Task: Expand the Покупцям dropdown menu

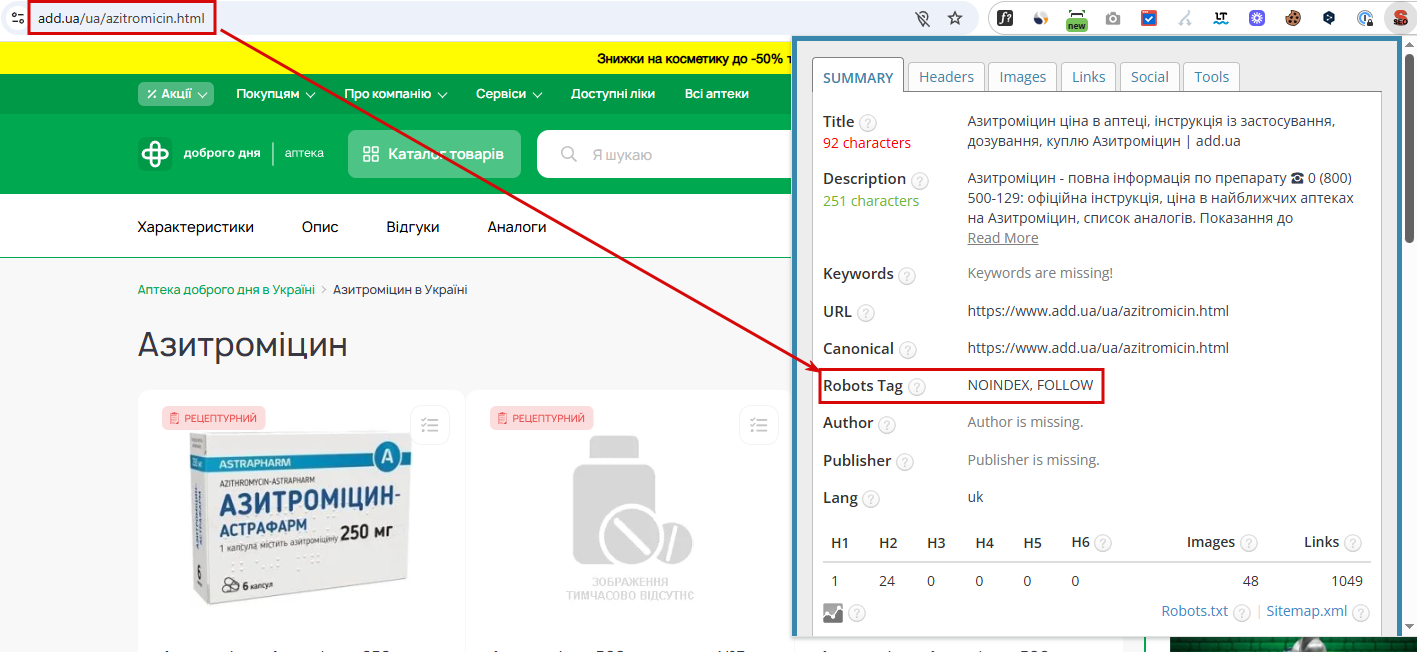Action: click(276, 94)
